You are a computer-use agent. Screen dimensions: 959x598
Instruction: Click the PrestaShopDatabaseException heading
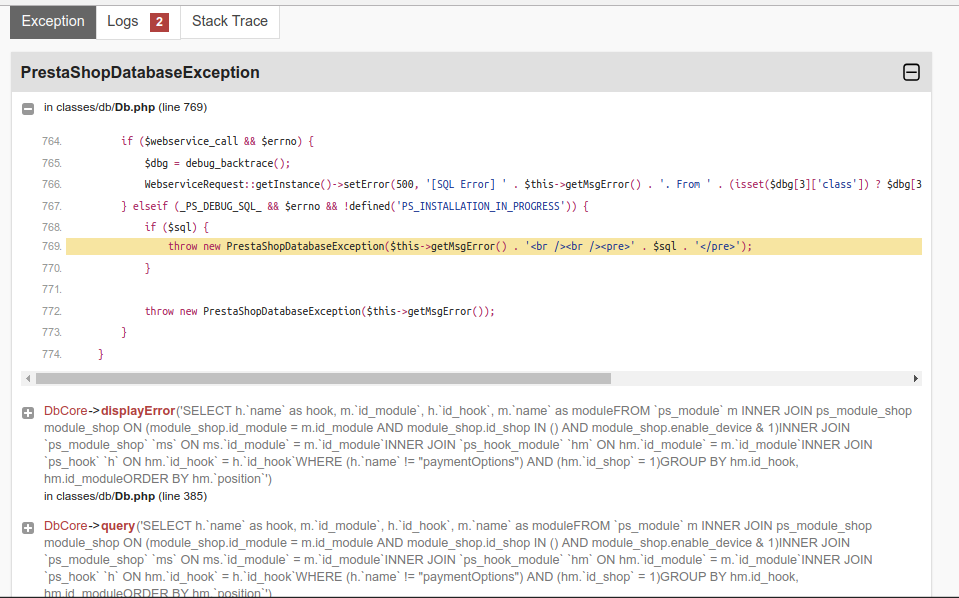tap(140, 72)
